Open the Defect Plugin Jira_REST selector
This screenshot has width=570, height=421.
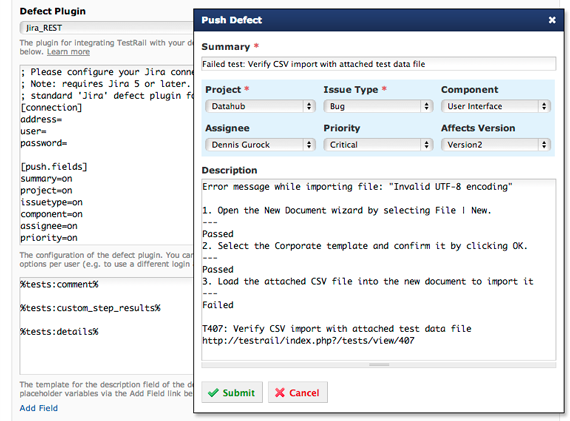pos(106,28)
